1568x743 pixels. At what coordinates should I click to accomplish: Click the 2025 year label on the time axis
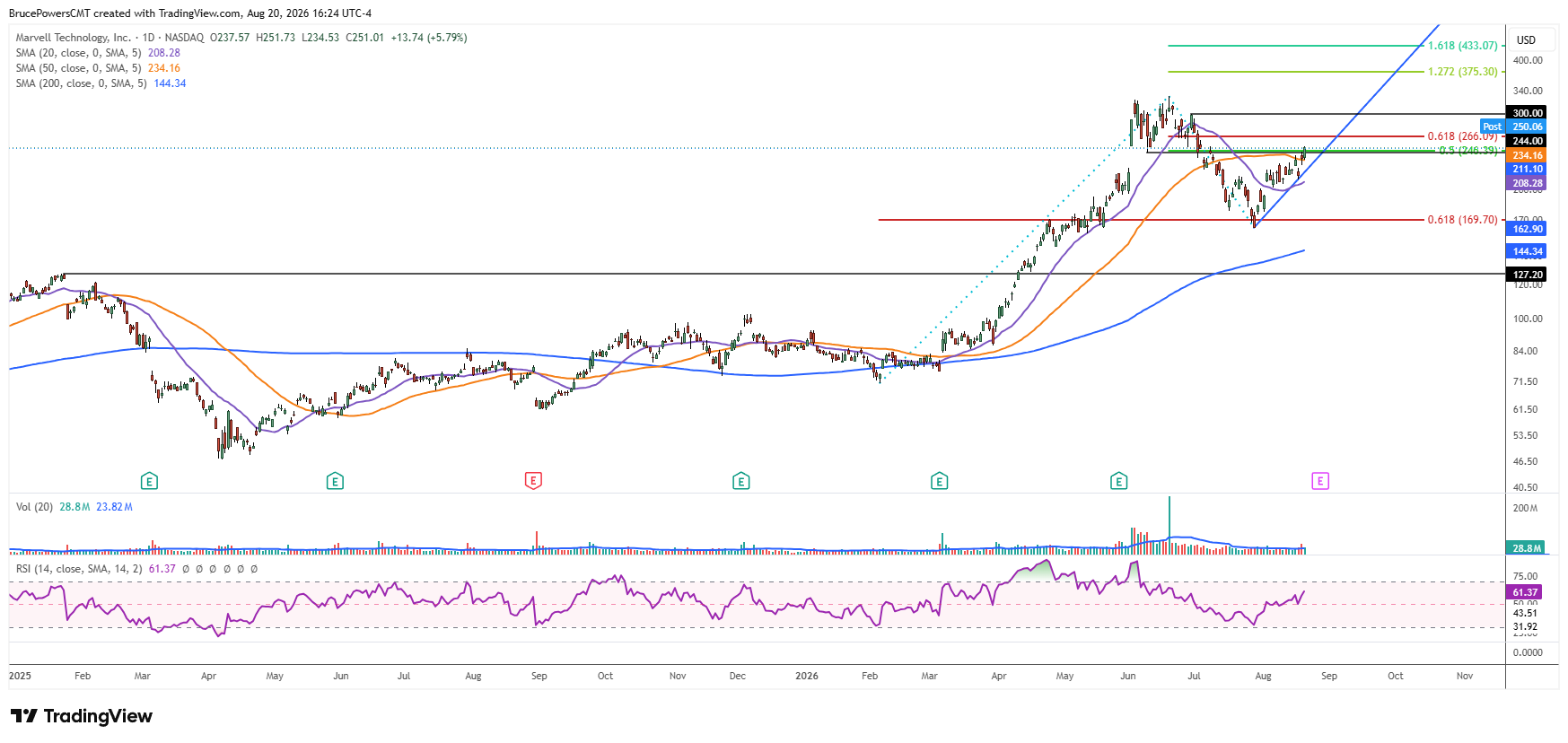tap(20, 676)
